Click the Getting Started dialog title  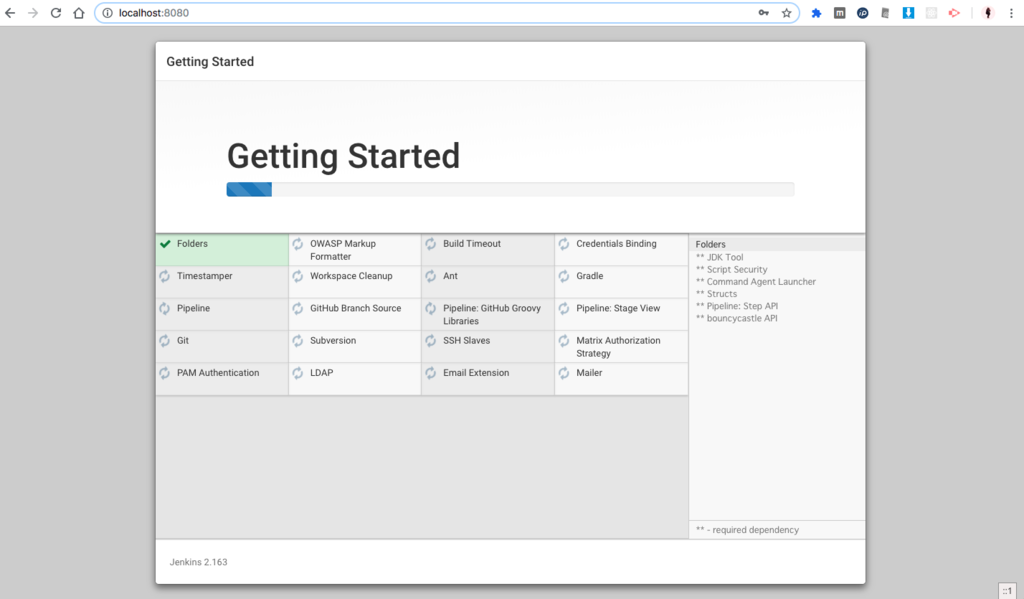(210, 61)
